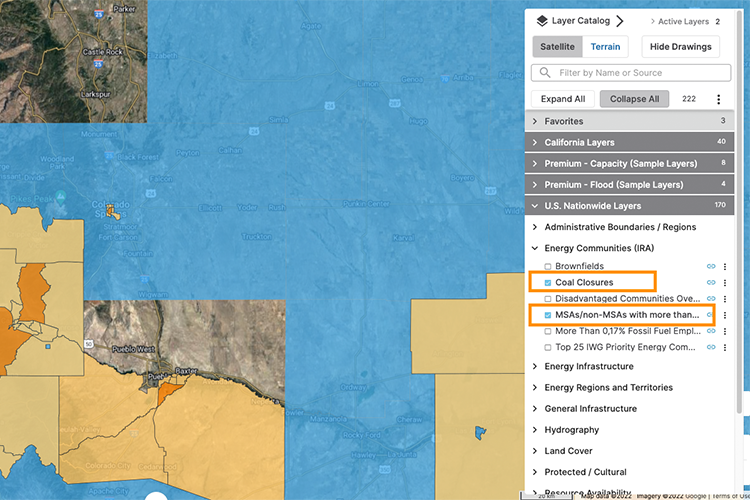Click link icon for MSAs/non-MSAs layer
The image size is (750, 500).
(711, 315)
